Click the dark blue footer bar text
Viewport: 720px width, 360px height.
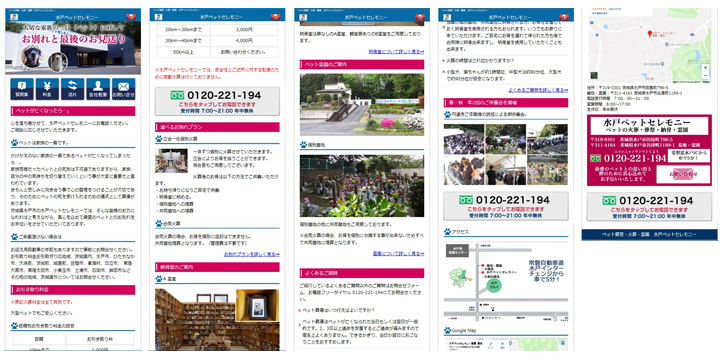[x=649, y=234]
